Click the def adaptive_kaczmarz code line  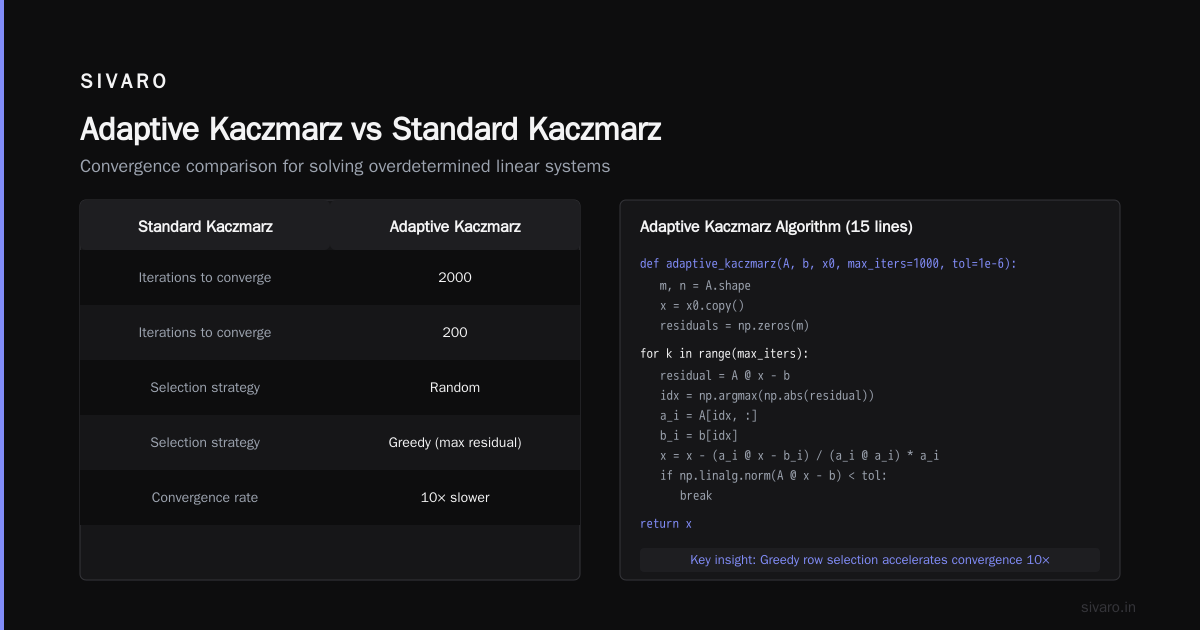828,264
